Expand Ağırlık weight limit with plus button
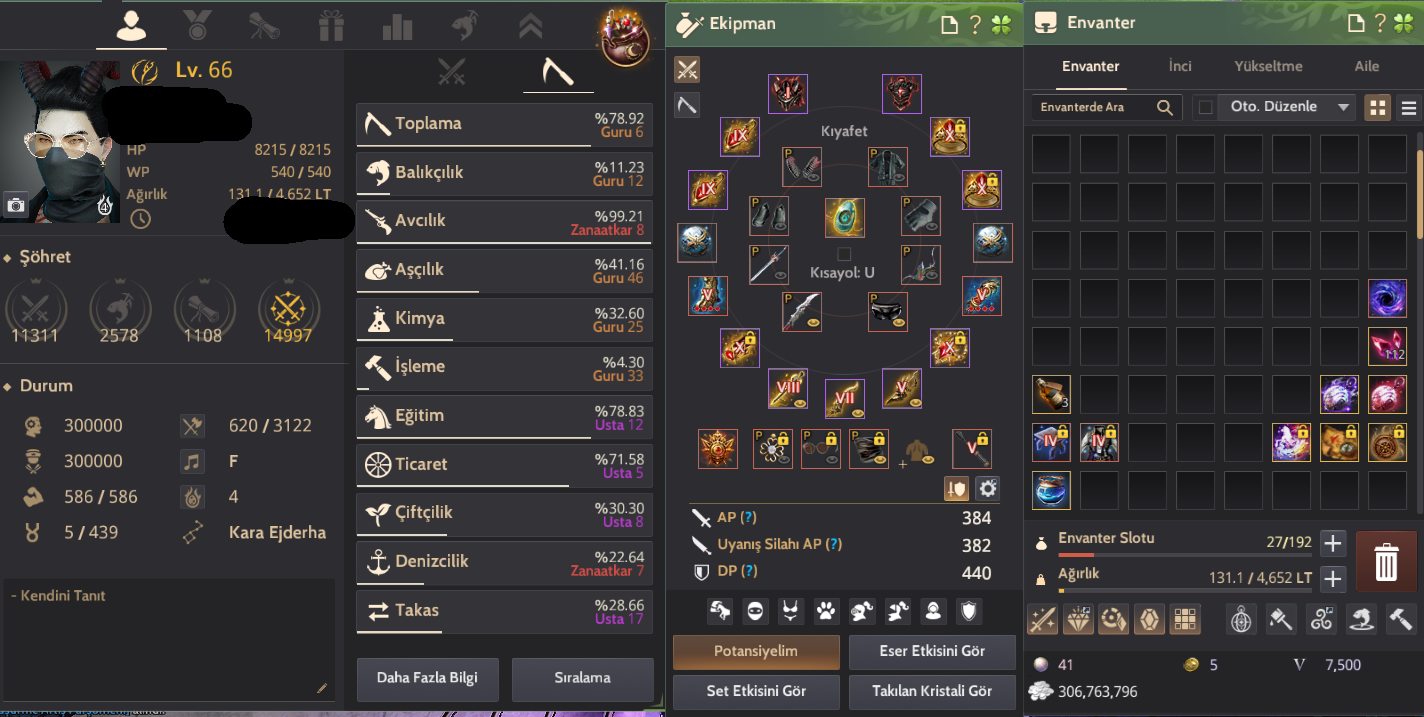Image resolution: width=1424 pixels, height=717 pixels. click(x=1332, y=578)
